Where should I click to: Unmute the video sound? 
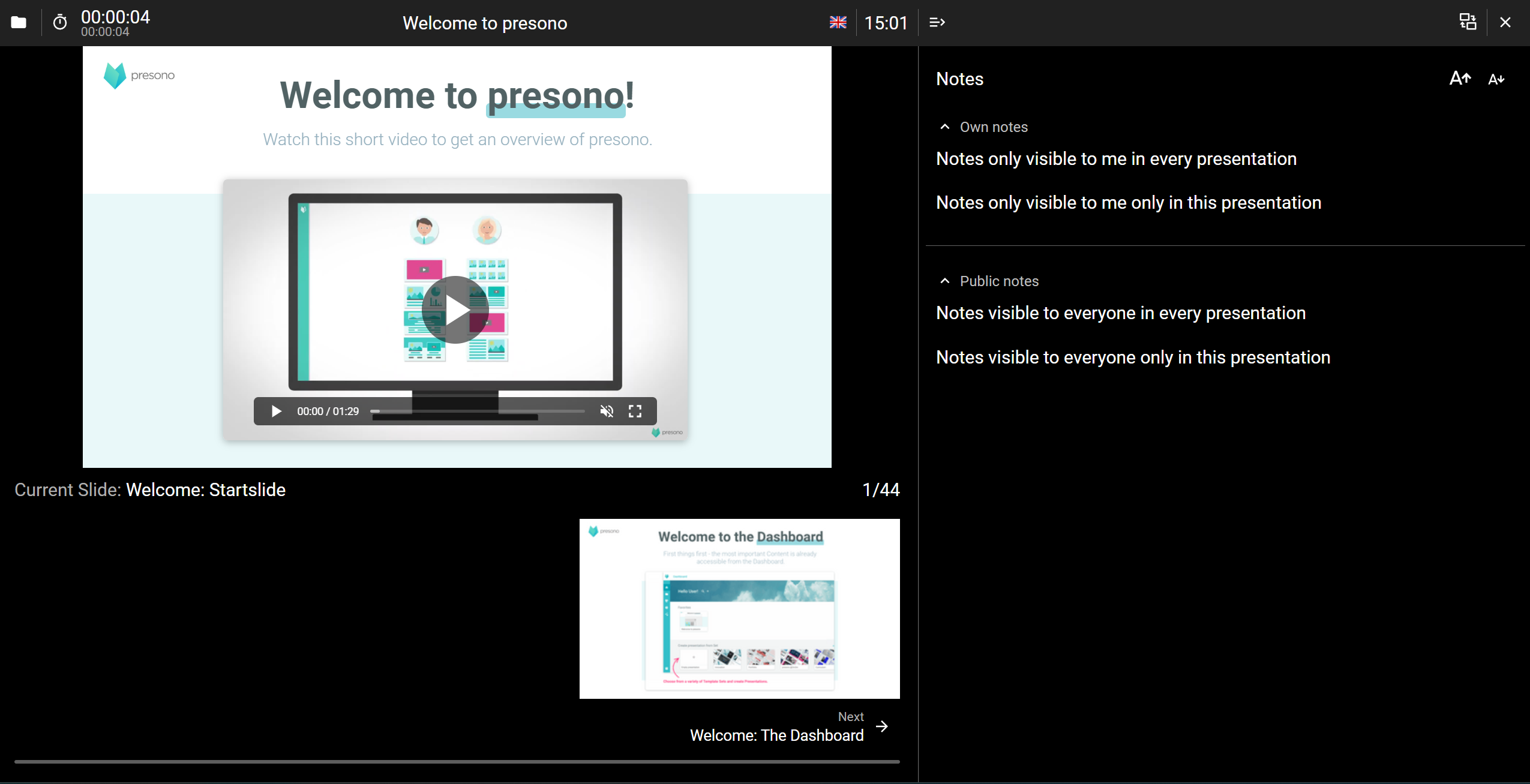click(x=607, y=411)
